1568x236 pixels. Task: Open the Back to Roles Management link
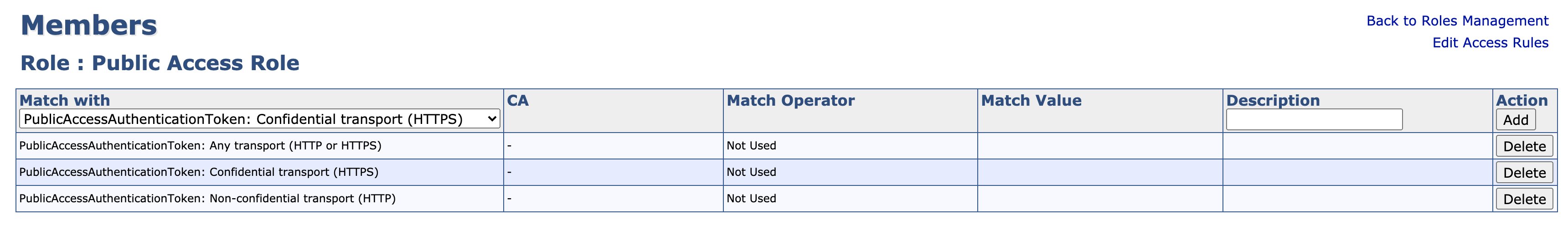1457,21
